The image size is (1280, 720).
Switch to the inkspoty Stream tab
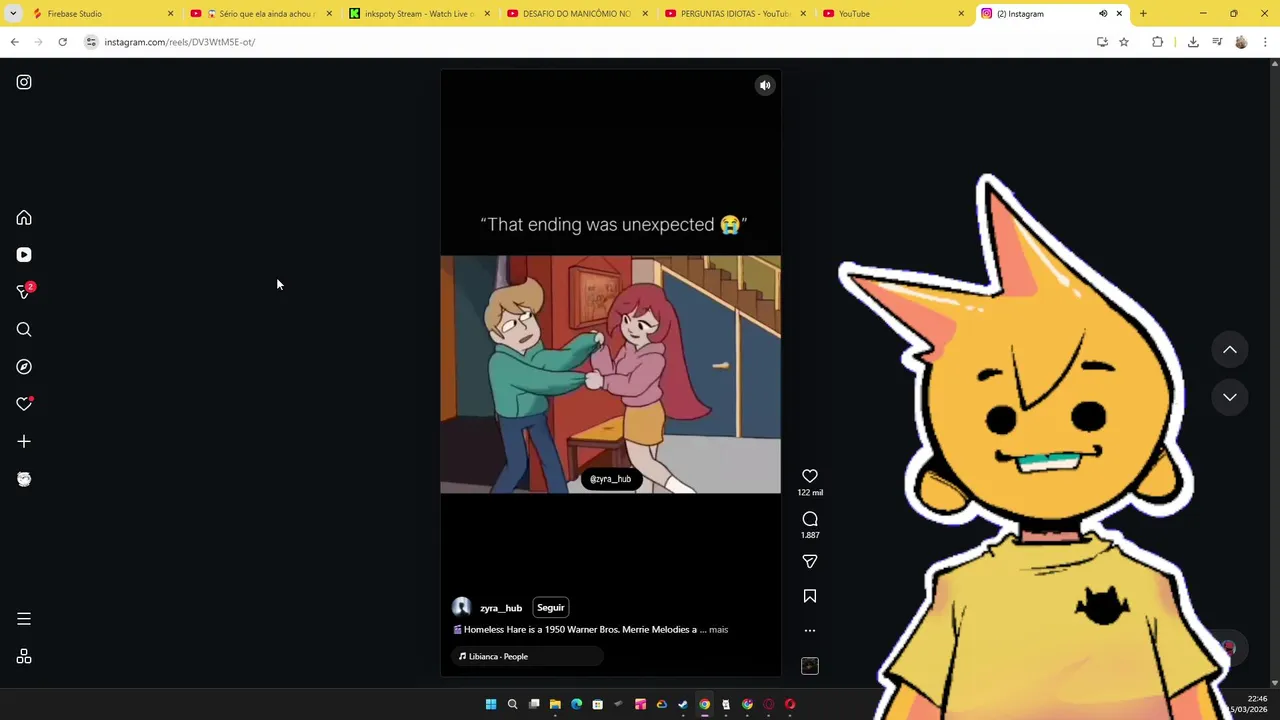point(418,14)
